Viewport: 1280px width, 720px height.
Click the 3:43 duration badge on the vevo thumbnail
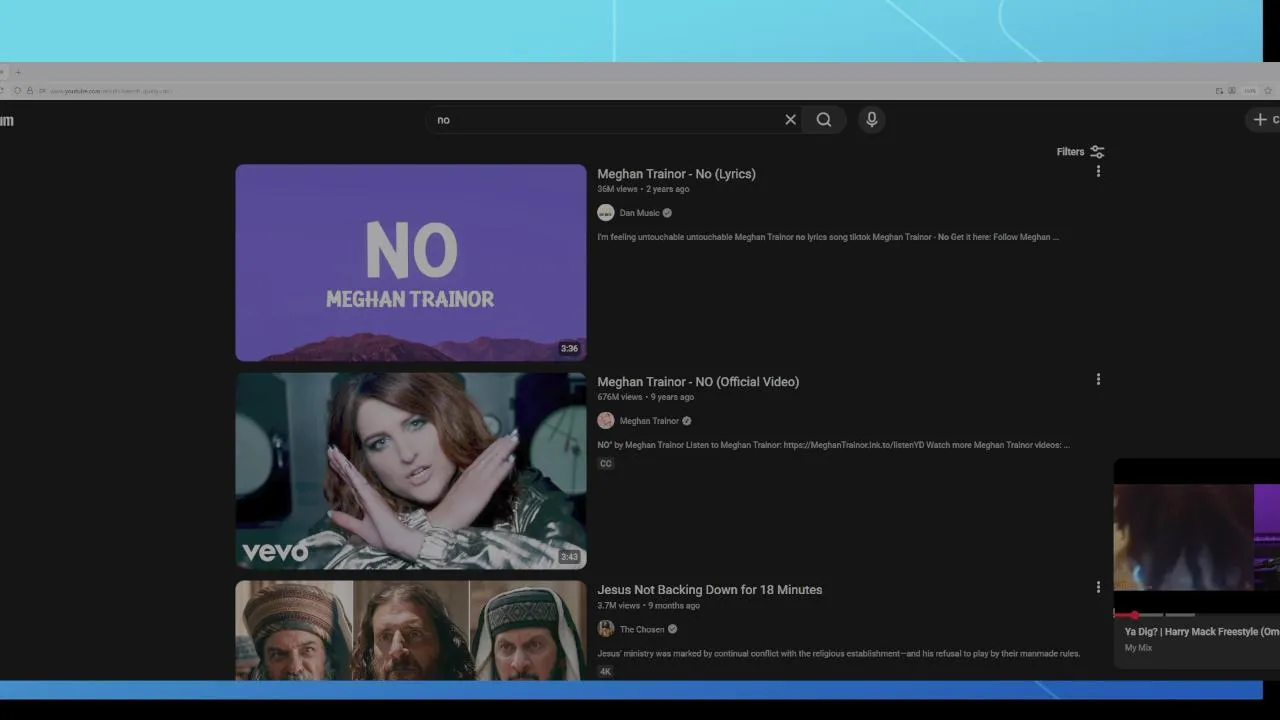(x=569, y=557)
